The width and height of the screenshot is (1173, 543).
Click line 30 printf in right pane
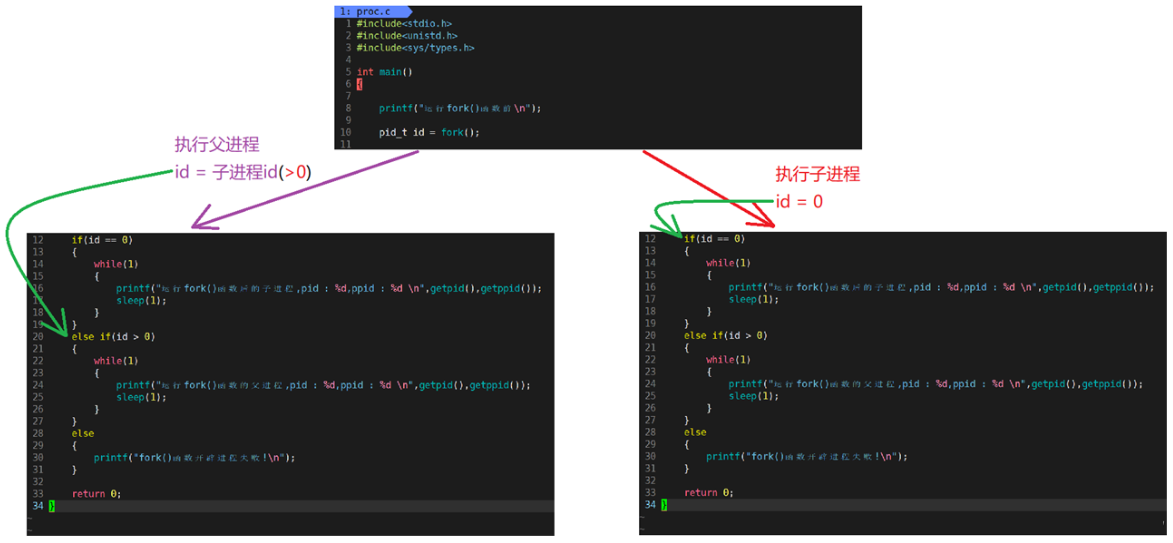pos(807,456)
